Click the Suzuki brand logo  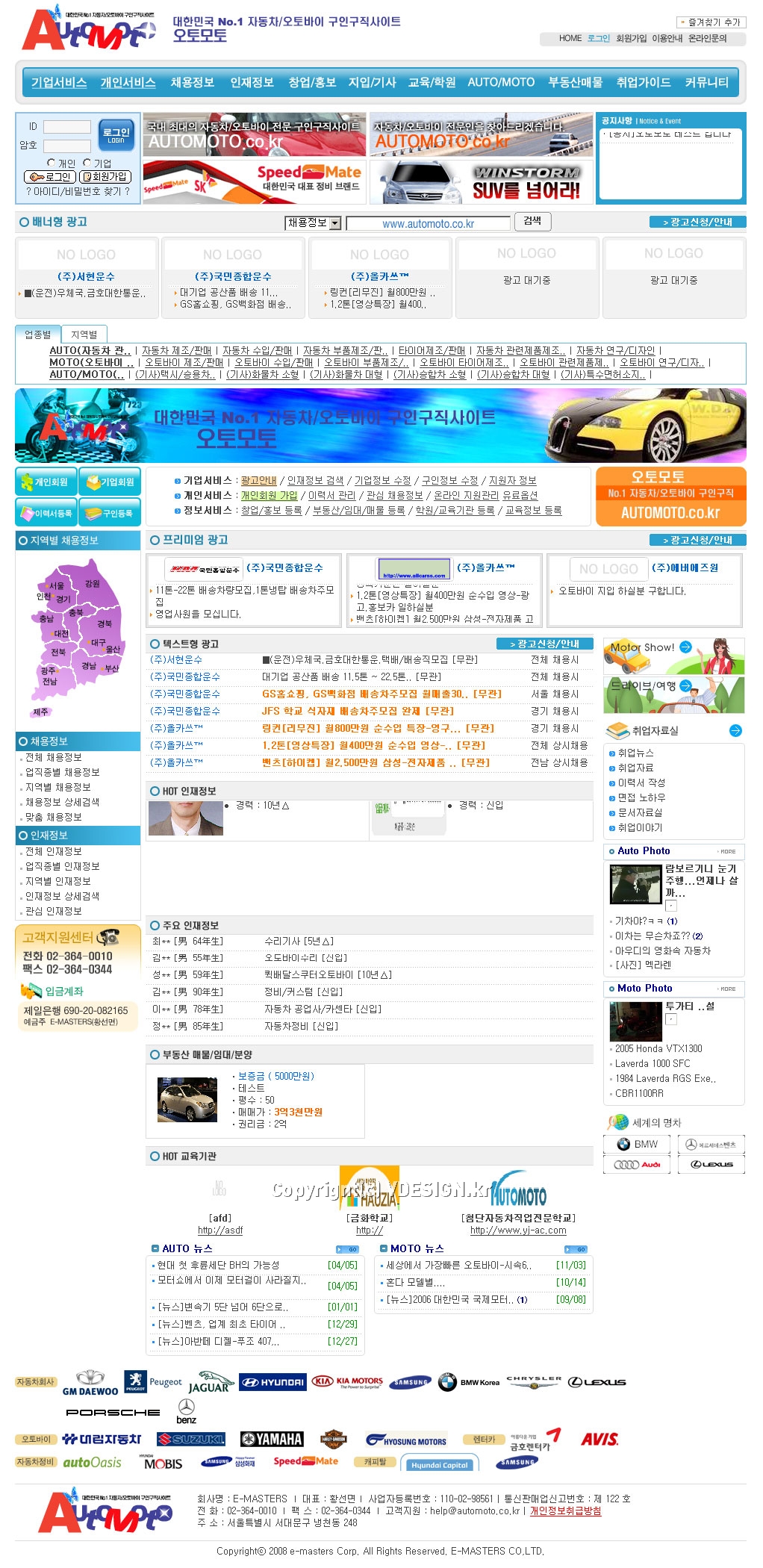[191, 1439]
